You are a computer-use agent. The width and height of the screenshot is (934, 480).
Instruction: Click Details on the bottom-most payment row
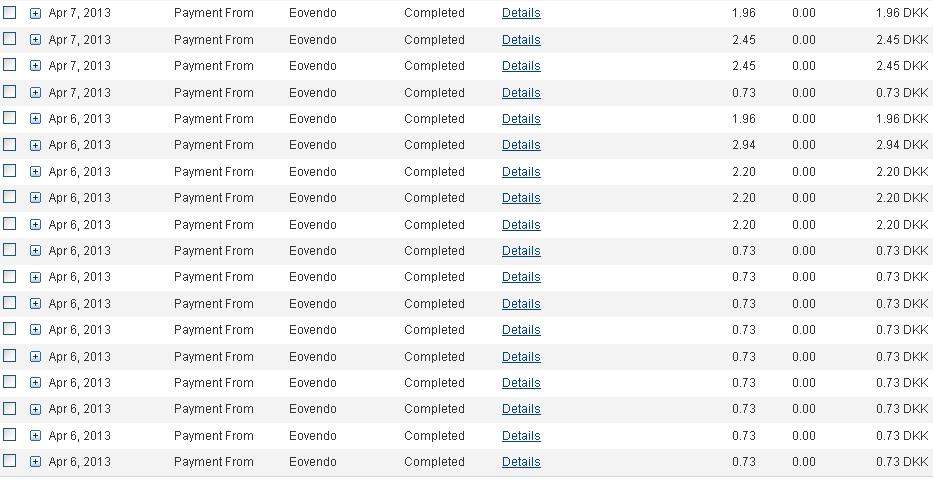pos(521,462)
